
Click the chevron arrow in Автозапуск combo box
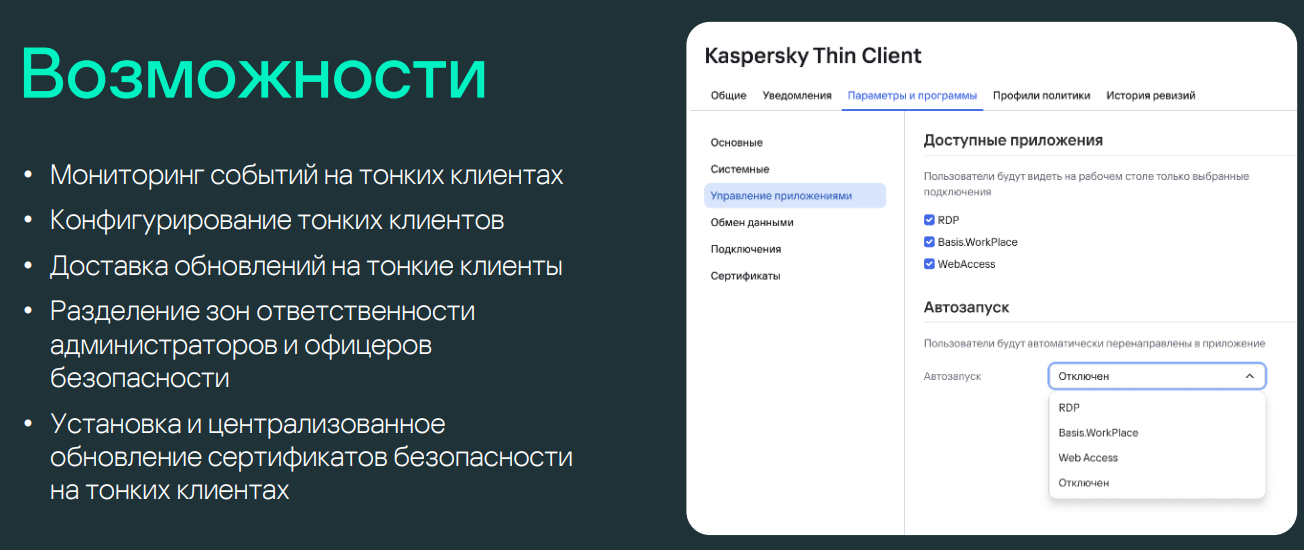[1249, 376]
